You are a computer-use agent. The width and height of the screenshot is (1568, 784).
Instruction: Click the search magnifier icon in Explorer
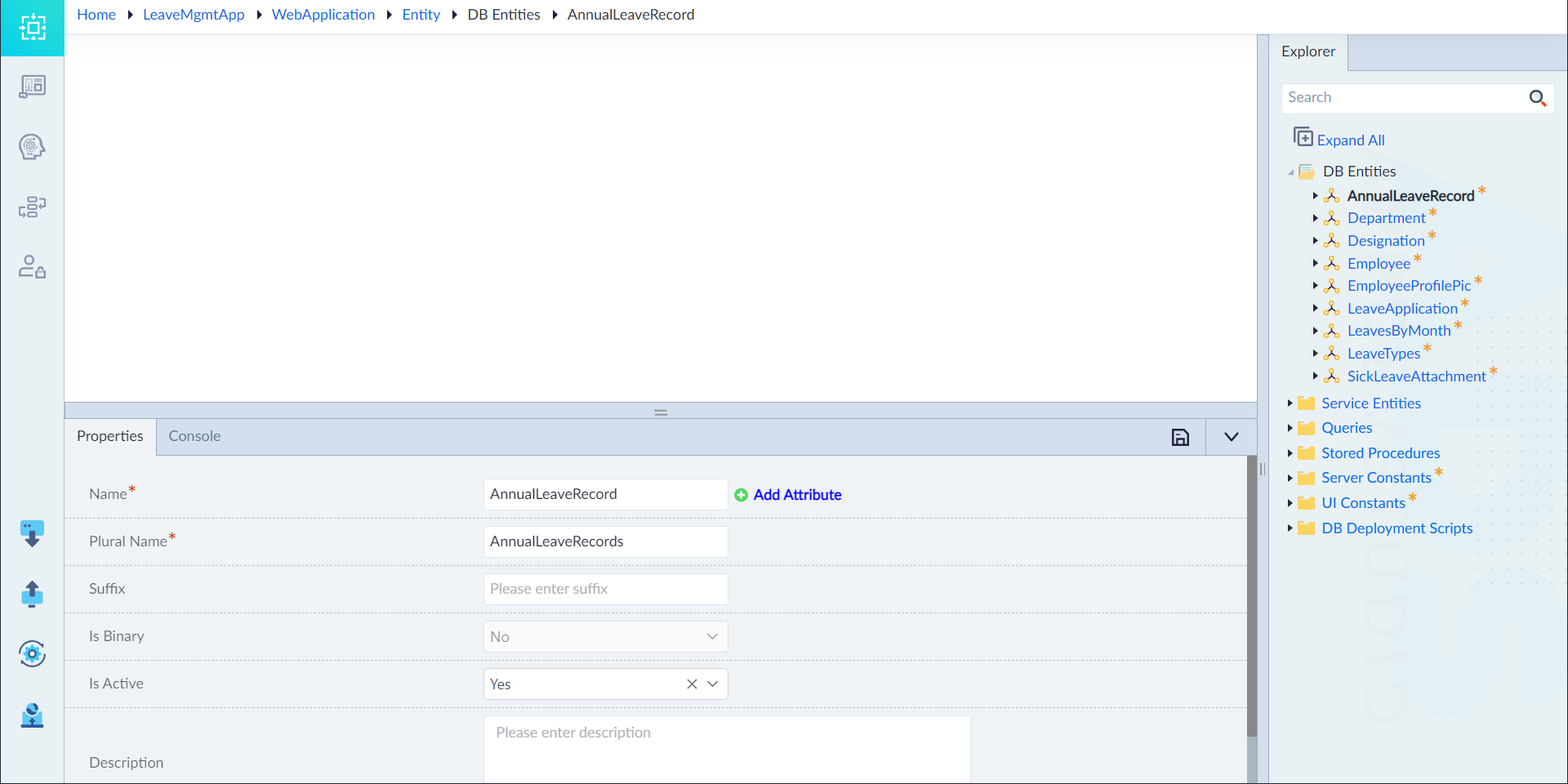pos(1538,98)
